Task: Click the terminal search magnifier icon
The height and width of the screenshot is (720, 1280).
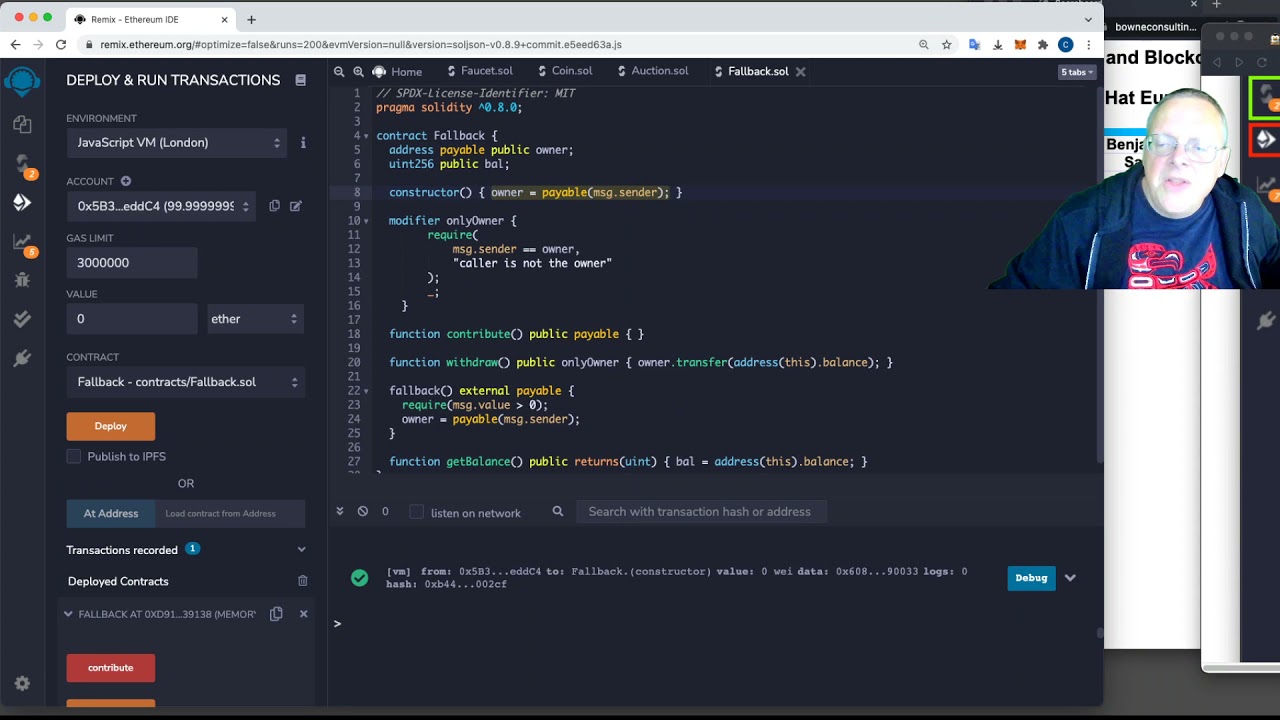Action: (x=558, y=512)
